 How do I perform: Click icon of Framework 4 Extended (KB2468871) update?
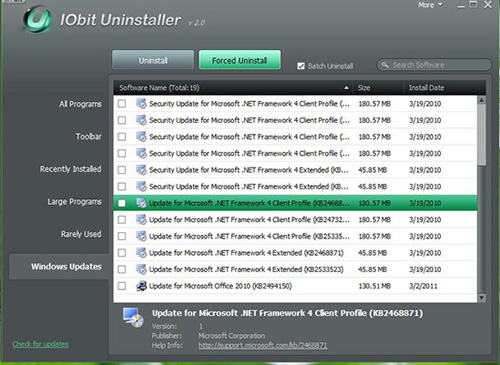point(141,253)
